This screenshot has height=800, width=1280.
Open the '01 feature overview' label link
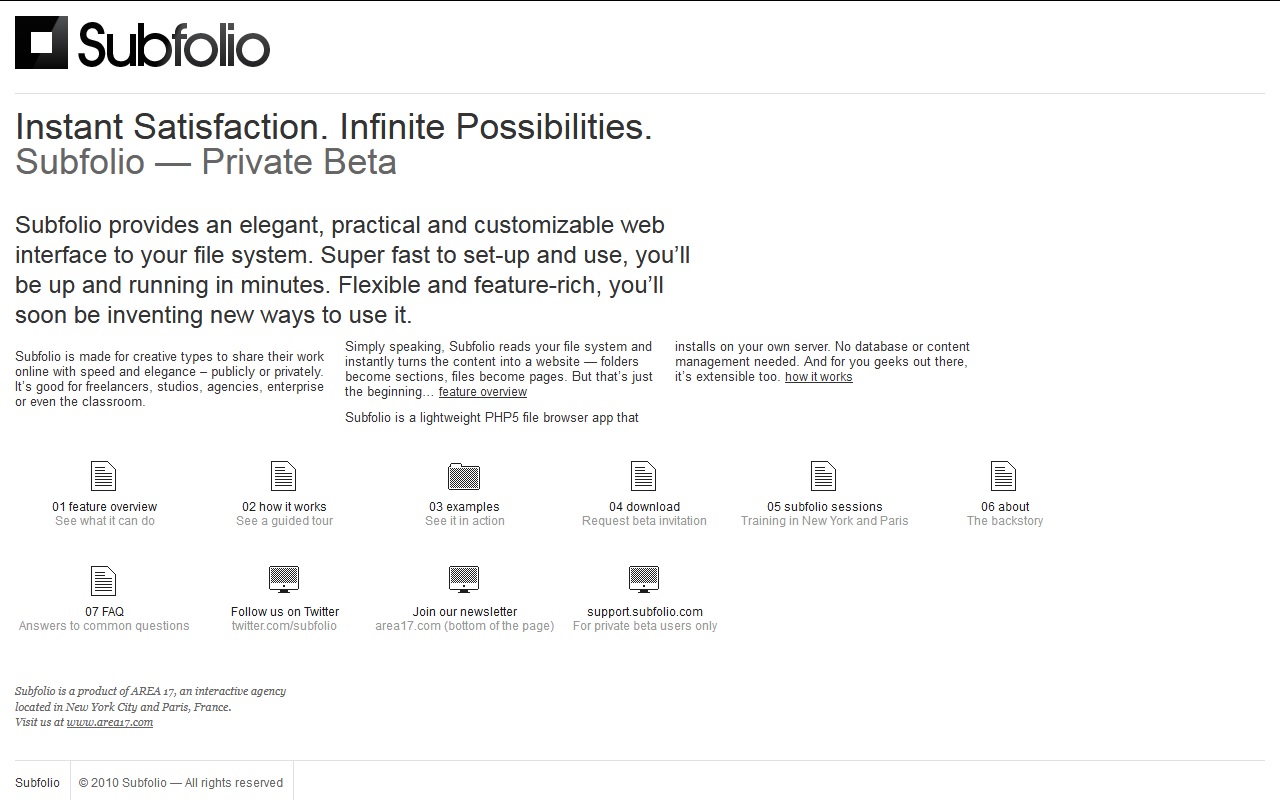point(105,507)
